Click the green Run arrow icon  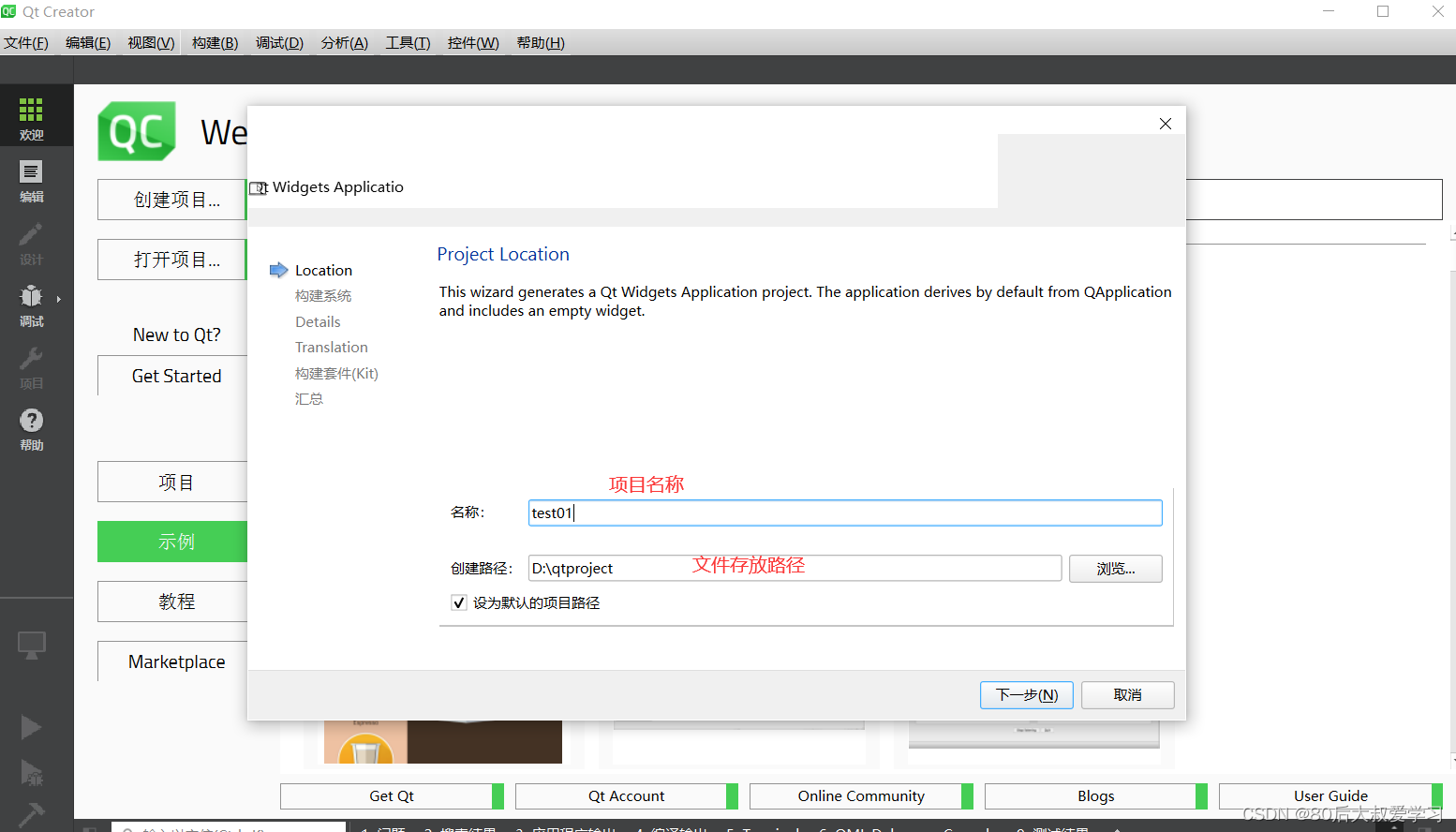click(31, 727)
